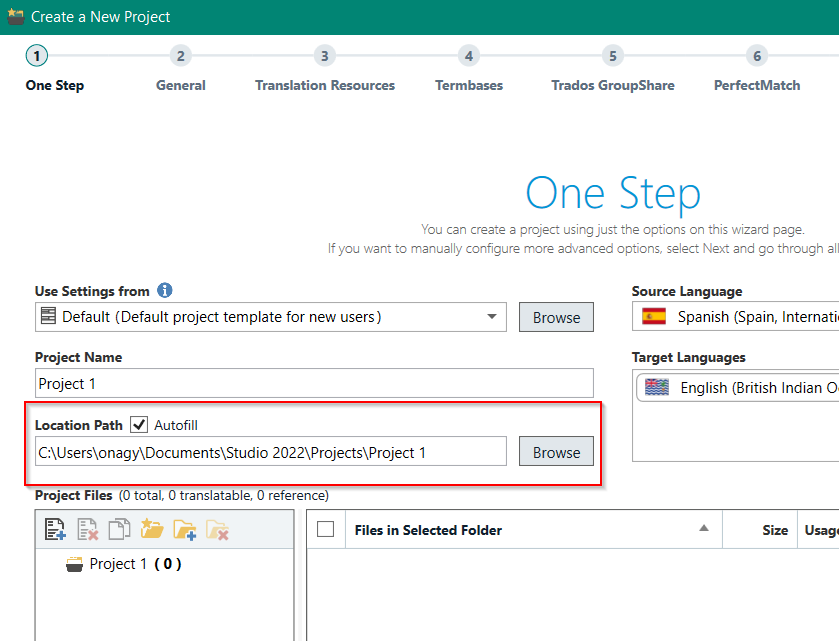Open the Source Language combo box
Image resolution: width=839 pixels, height=641 pixels.
[x=735, y=317]
